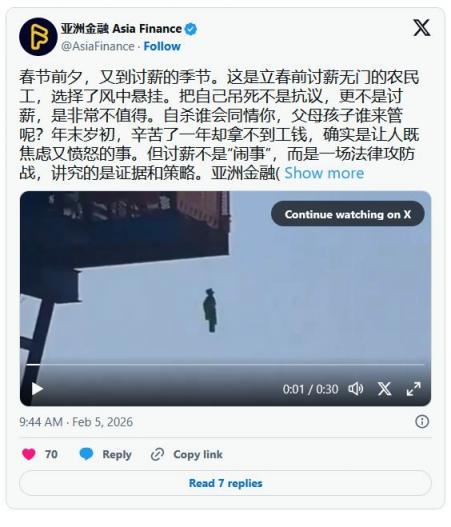Open the Asia Finance profile avatar
451x527 pixels.
[38, 36]
